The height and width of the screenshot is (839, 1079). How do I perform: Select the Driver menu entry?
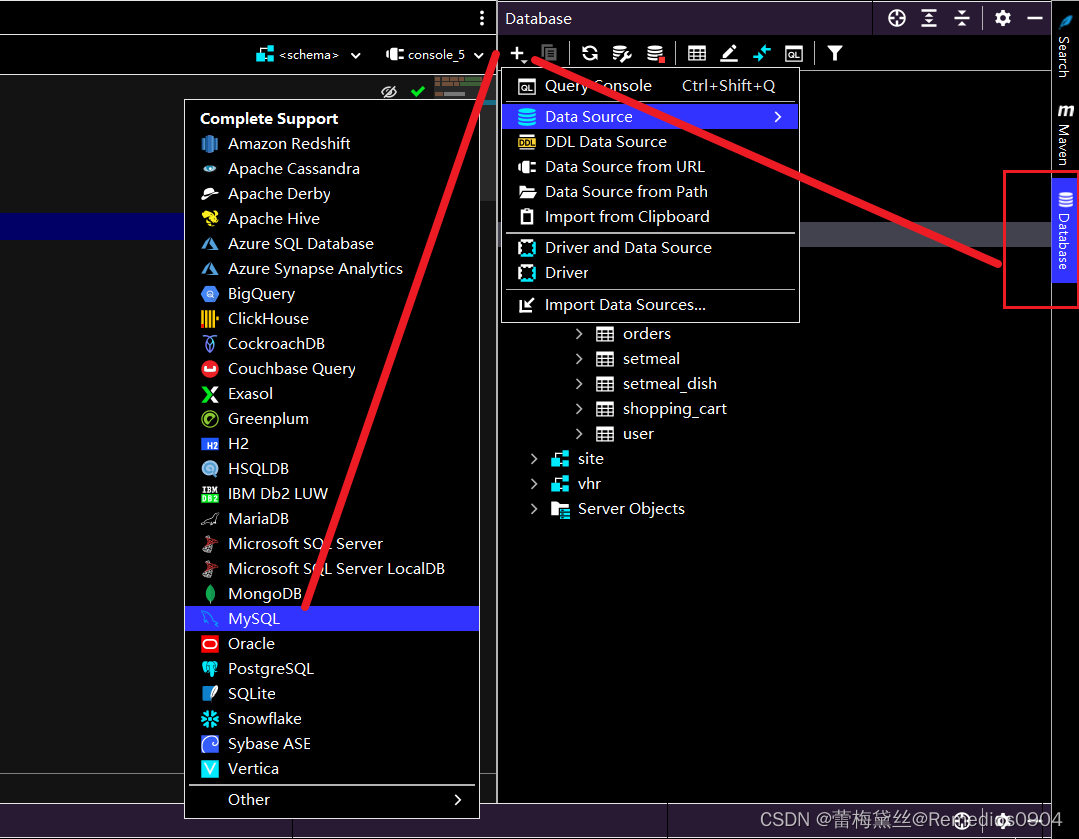pos(650,273)
